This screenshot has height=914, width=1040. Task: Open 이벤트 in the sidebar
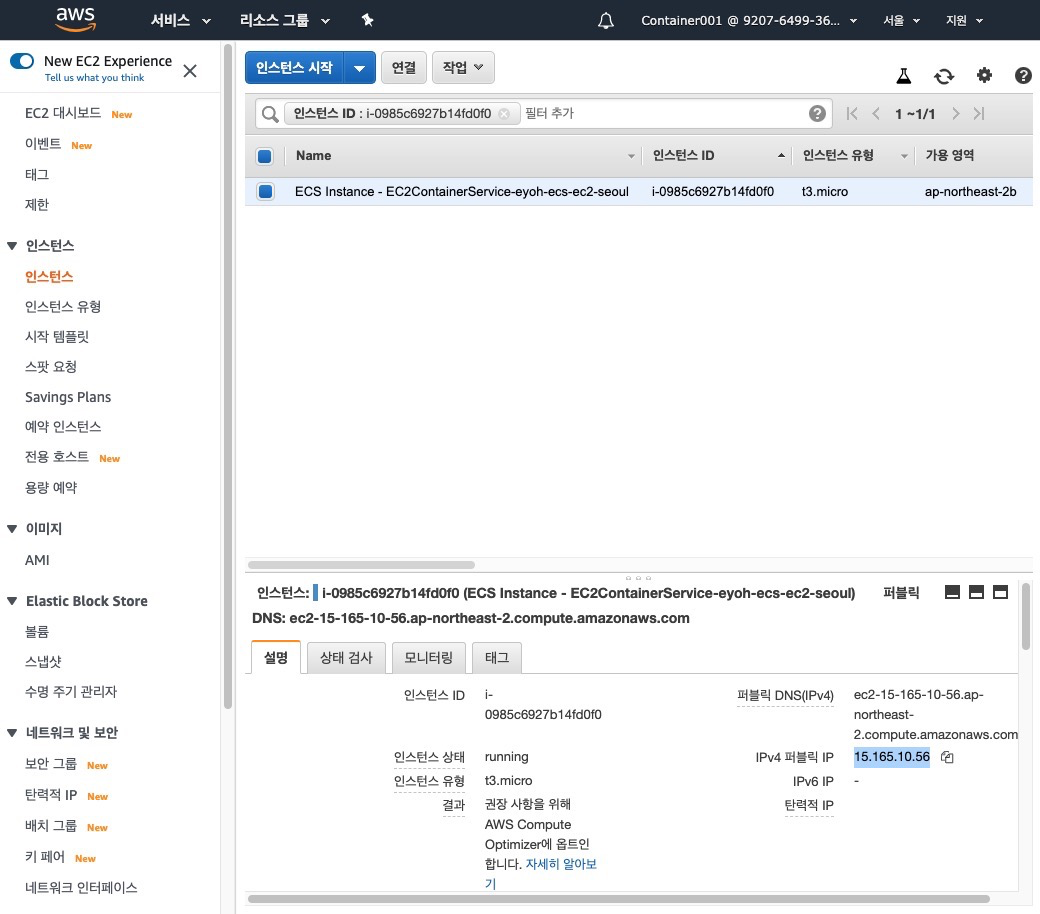[43, 144]
